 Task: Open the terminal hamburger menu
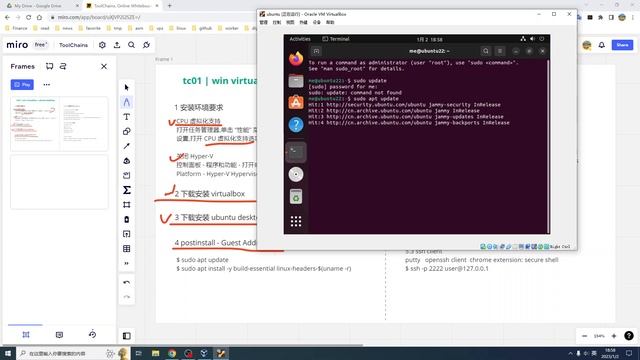500,51
